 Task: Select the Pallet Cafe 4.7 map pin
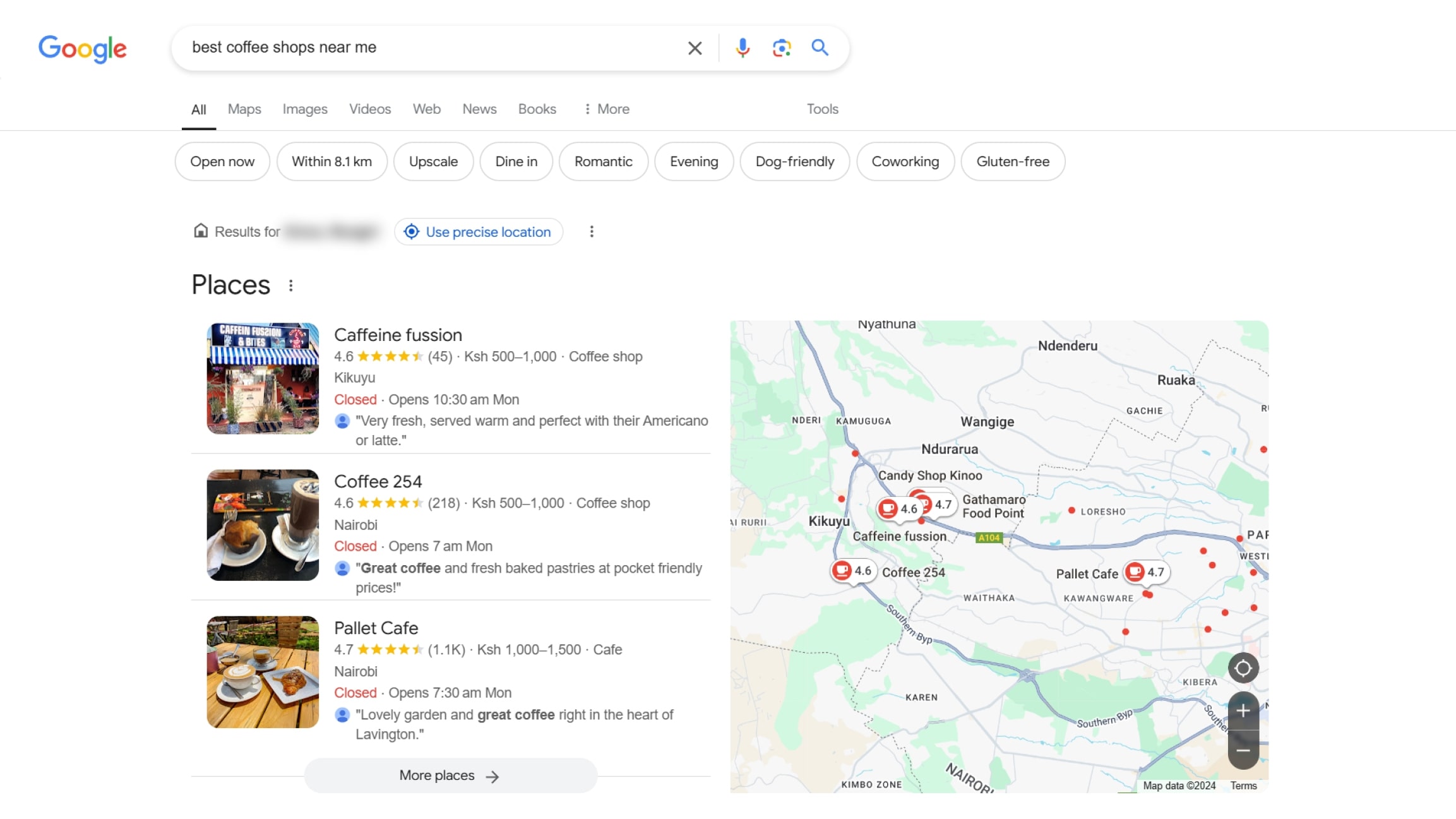click(x=1146, y=572)
